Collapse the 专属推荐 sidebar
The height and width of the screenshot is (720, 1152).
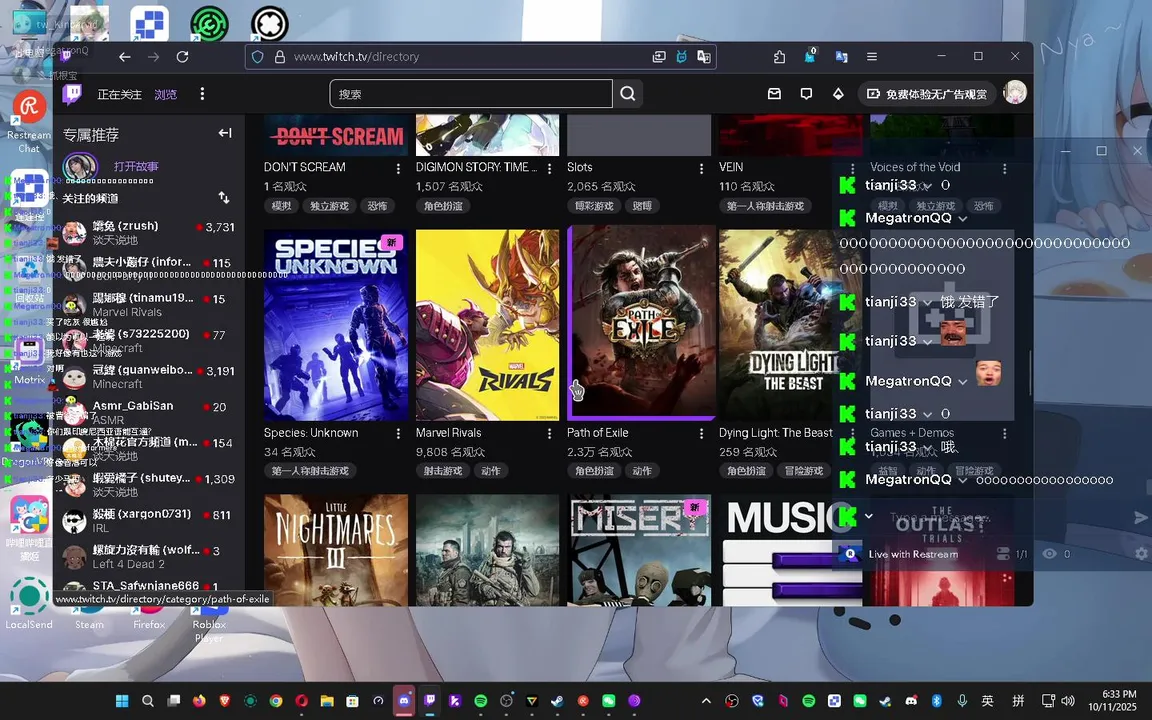coord(225,133)
